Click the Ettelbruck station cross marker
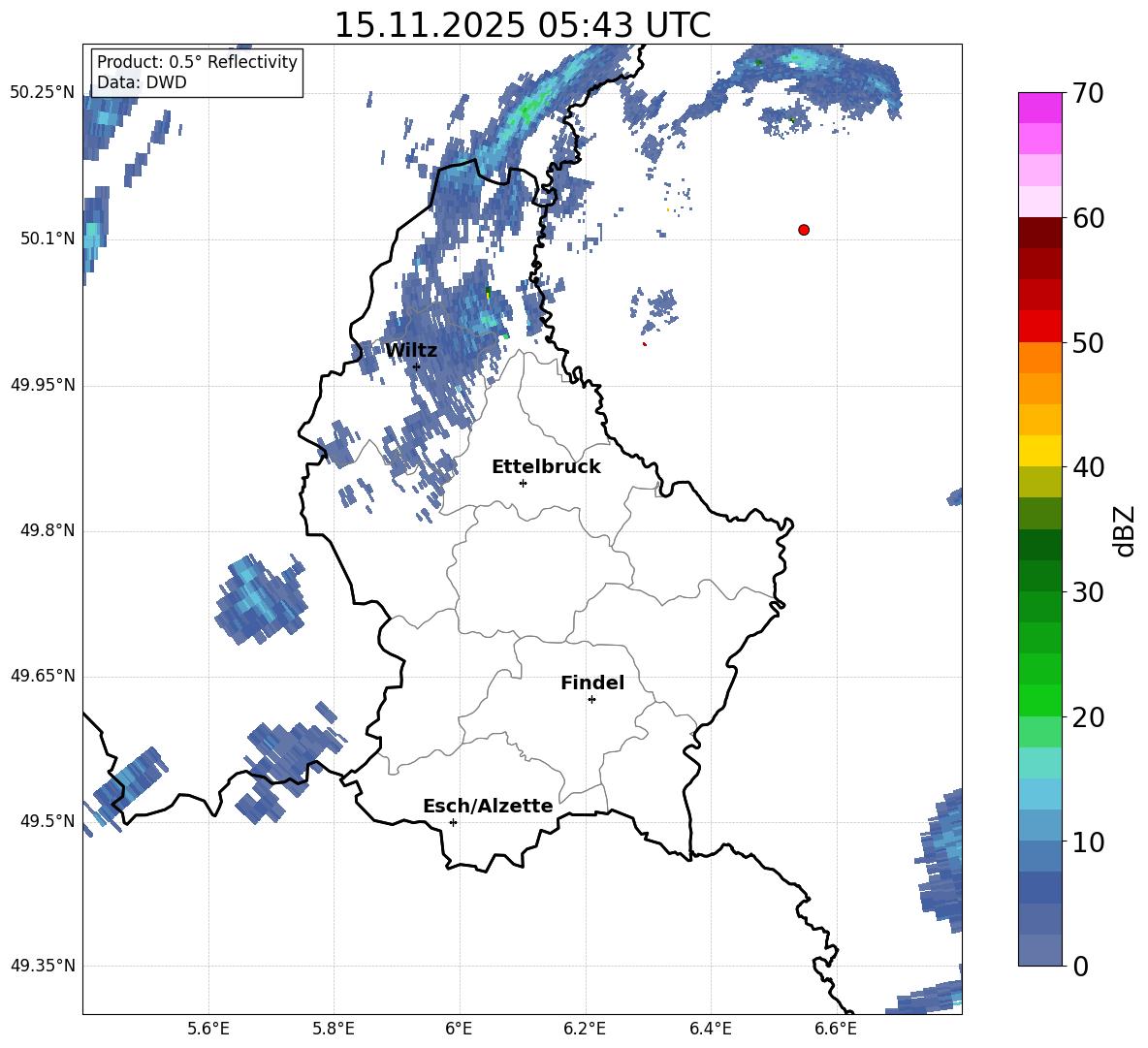The width and height of the screenshot is (1148, 1048). (523, 483)
